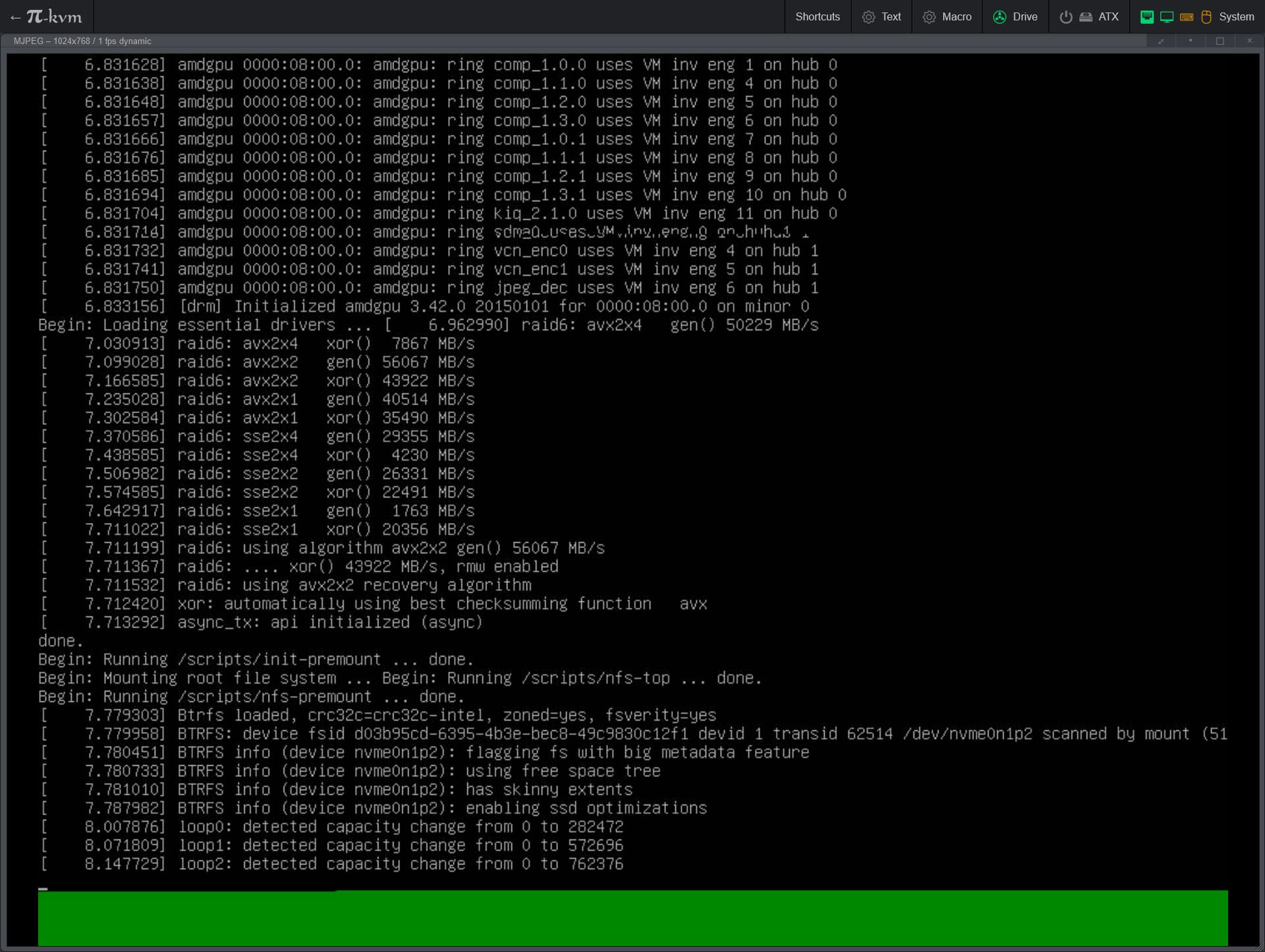Maximize the stream window with square button
The image size is (1265, 952).
click(x=1220, y=41)
